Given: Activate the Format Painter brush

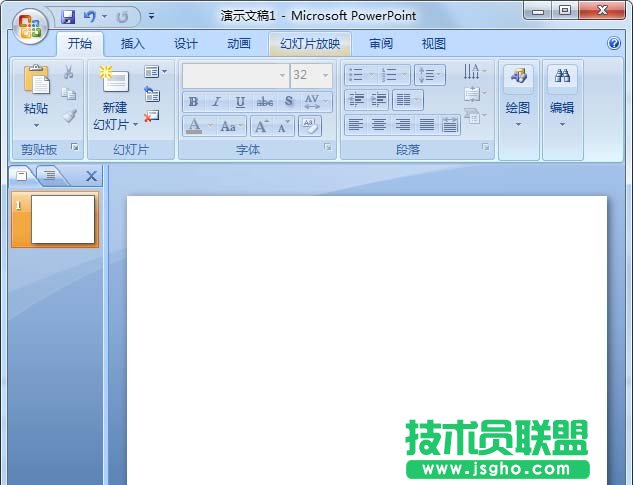Looking at the screenshot, I should click(69, 116).
